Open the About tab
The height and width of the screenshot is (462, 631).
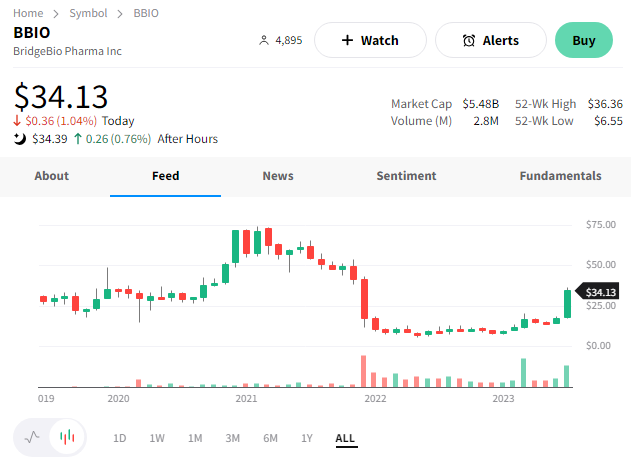pyautogui.click(x=52, y=176)
